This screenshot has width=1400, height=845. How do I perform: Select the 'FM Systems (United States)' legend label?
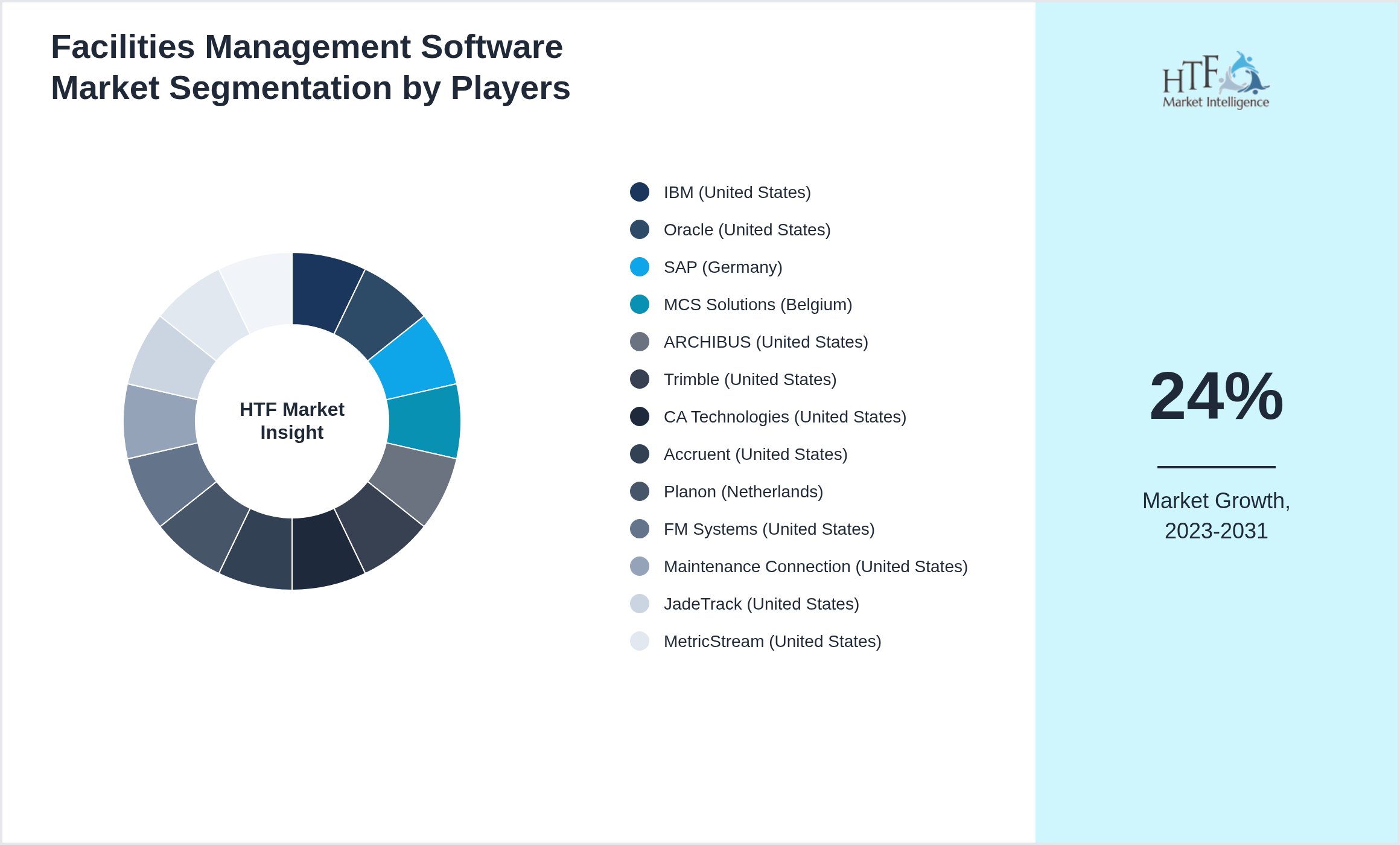769,529
